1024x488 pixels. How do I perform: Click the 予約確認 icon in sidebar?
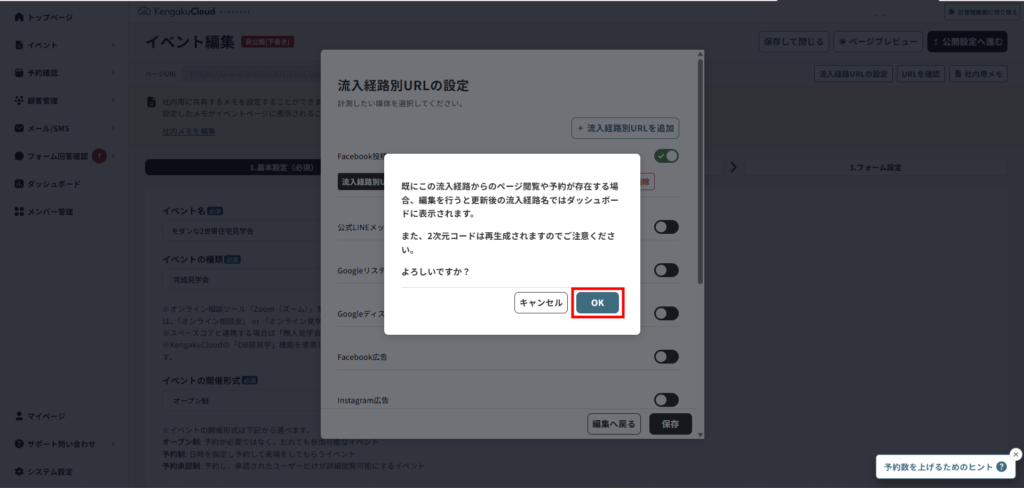19,73
